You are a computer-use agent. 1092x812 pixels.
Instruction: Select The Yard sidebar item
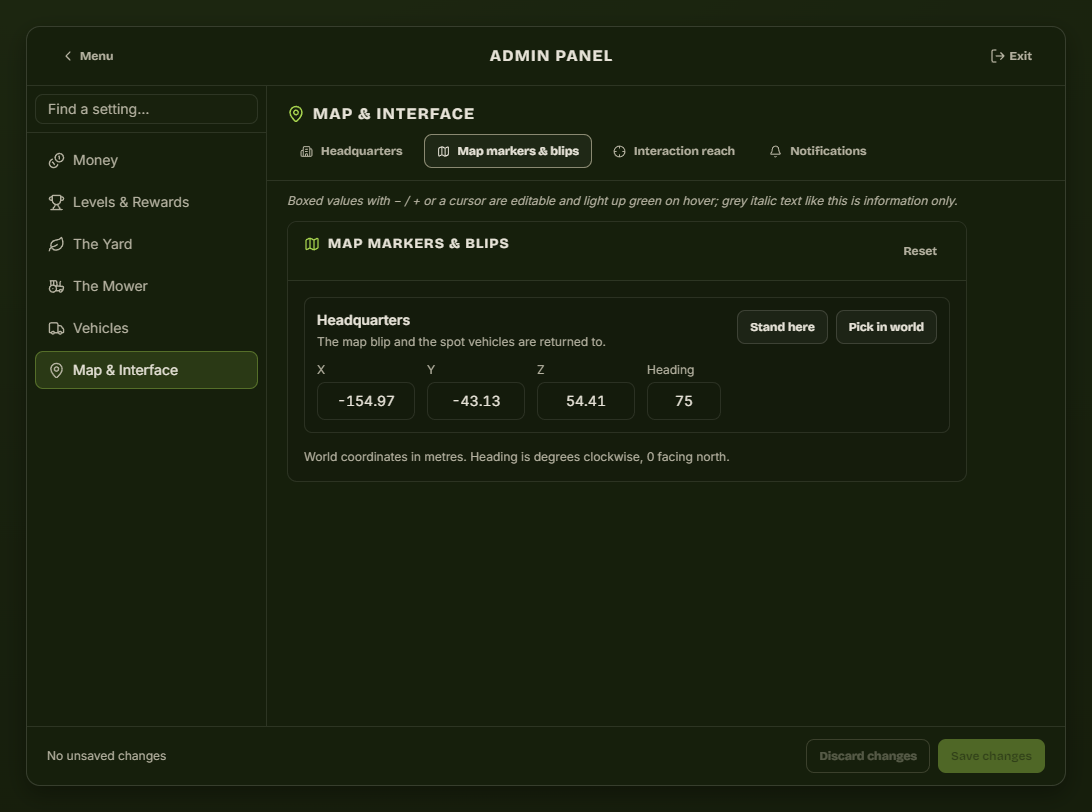146,244
